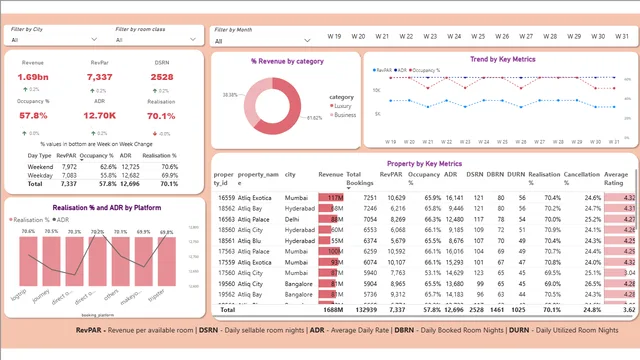Select week W 26 in the slicer
Image resolution: width=640 pixels, height=360 pixels.
(x=502, y=36)
